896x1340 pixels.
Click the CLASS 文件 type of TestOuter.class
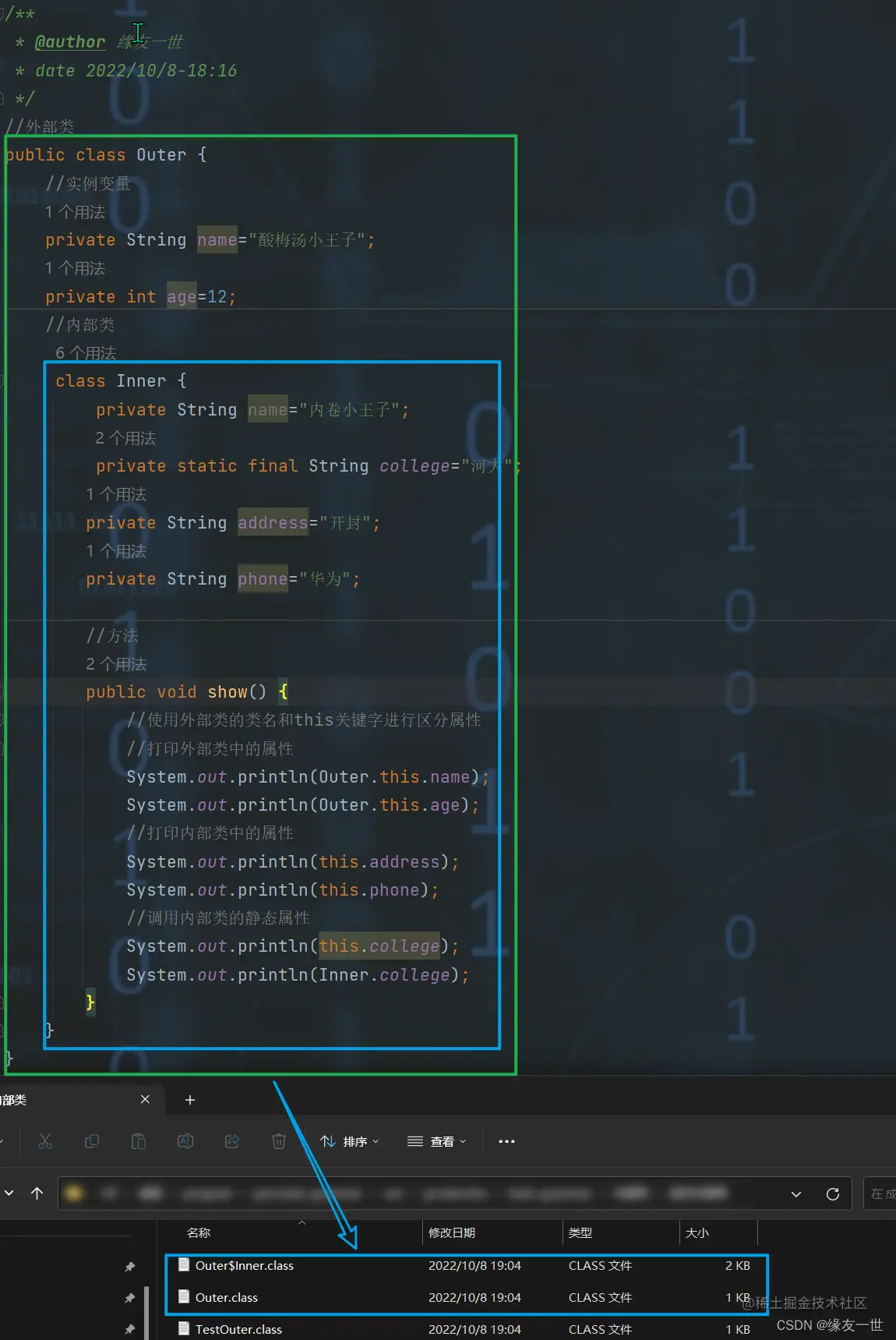pyautogui.click(x=600, y=1329)
